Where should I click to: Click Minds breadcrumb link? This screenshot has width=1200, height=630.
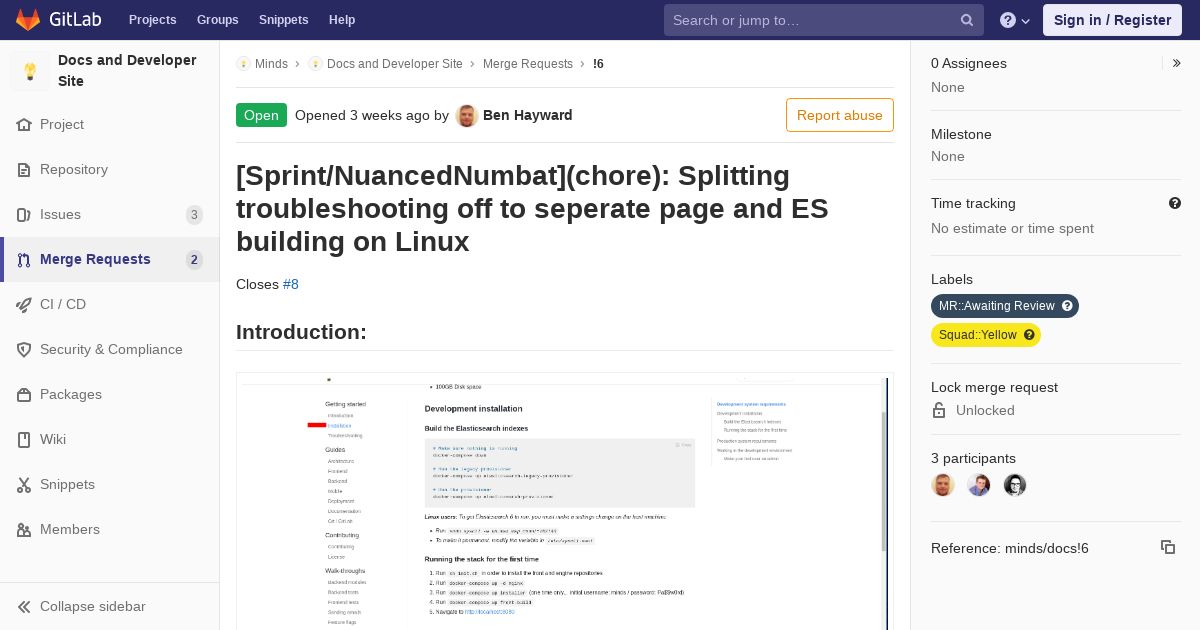271,64
